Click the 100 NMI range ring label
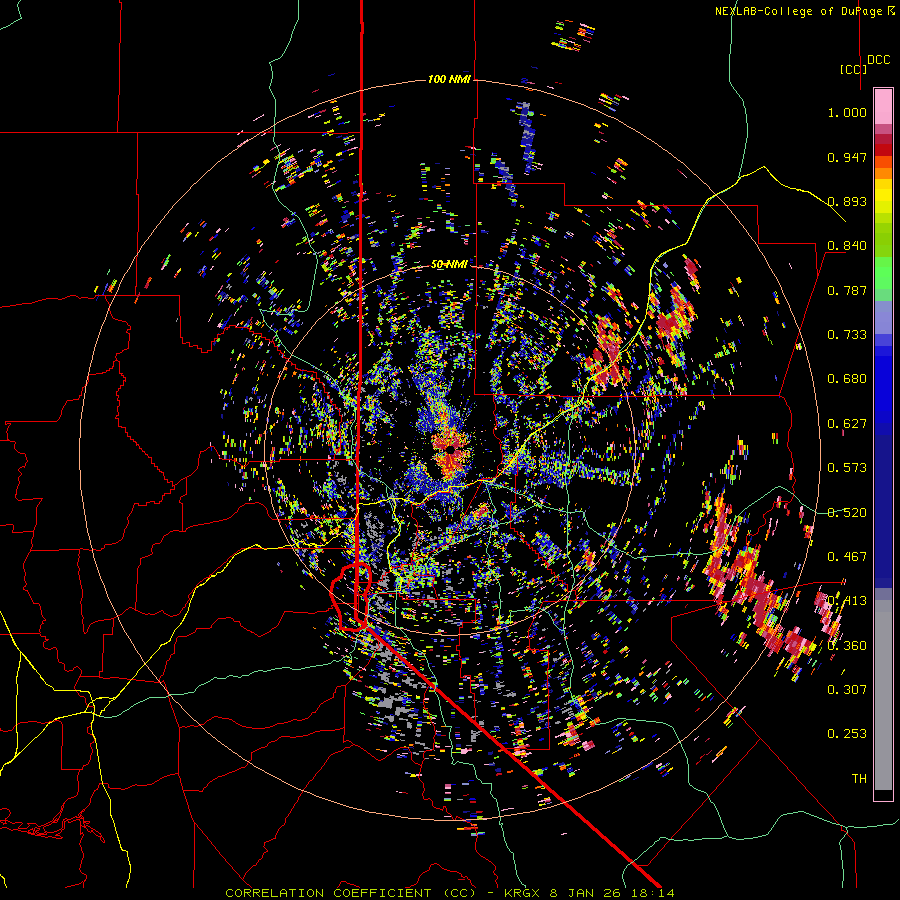 tap(449, 79)
